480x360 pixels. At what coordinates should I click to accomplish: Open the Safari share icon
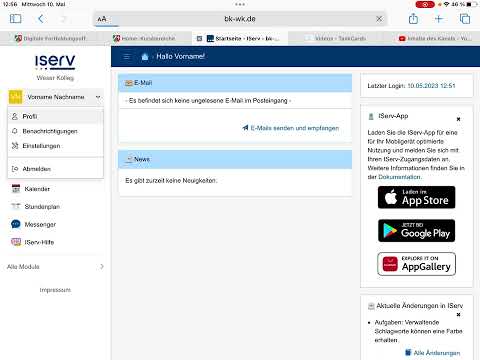413,18
